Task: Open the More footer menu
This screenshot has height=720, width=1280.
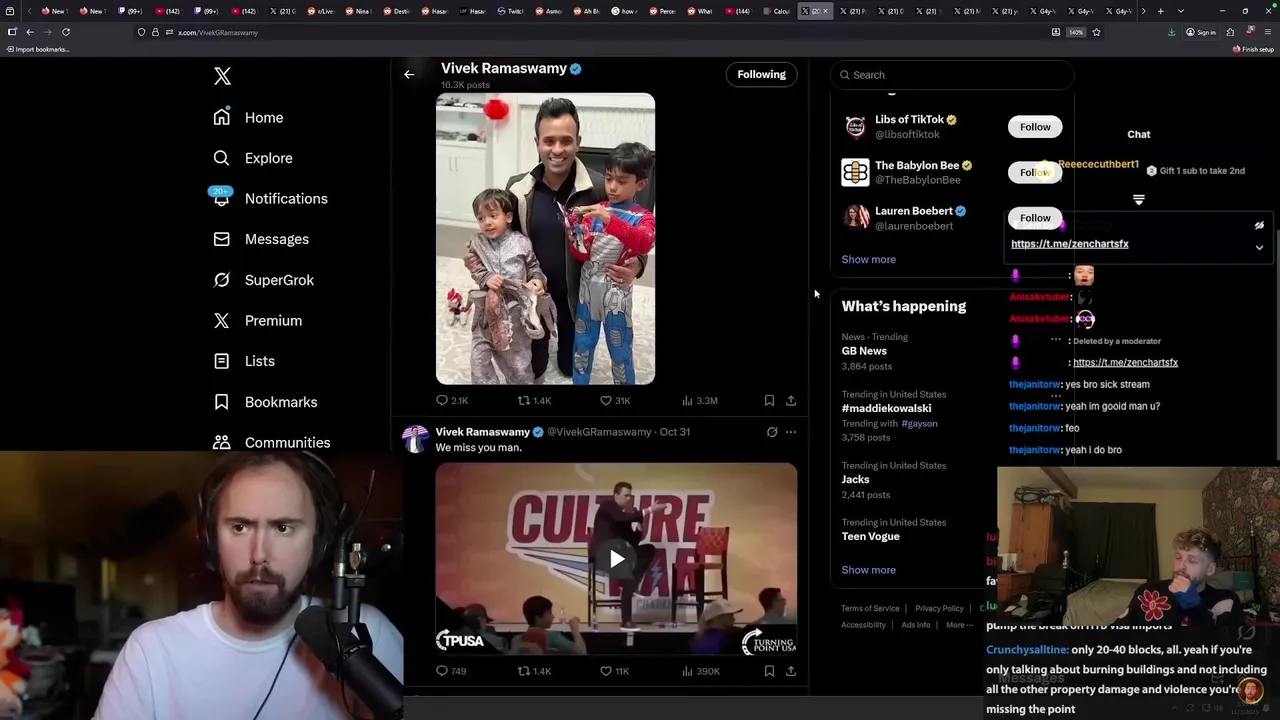Action: (959, 625)
